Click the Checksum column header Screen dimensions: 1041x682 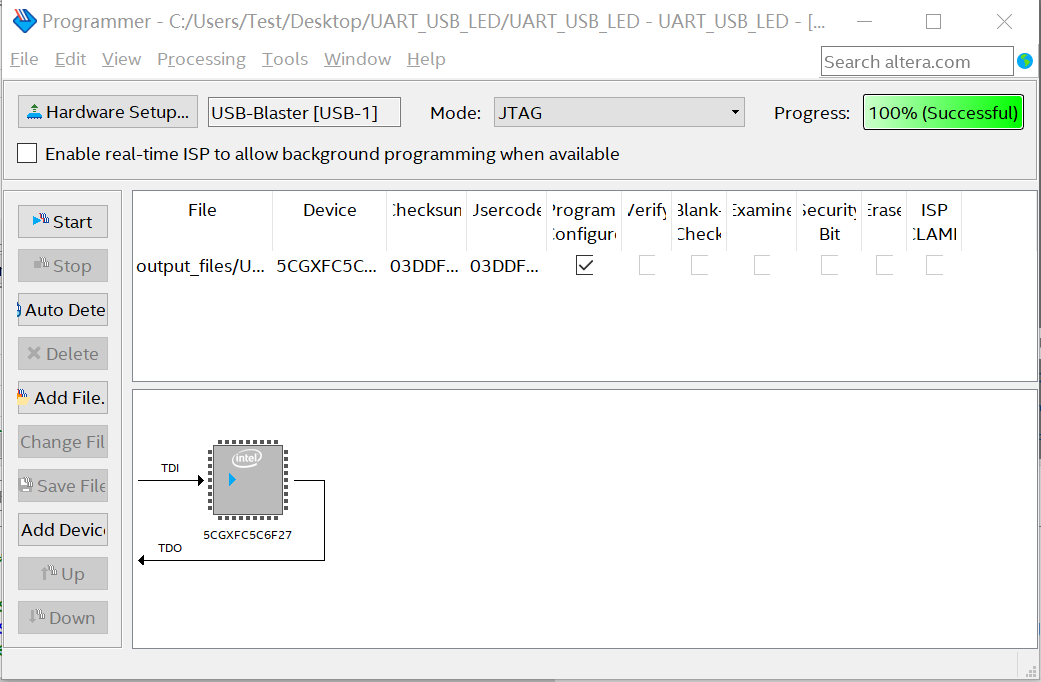(427, 221)
